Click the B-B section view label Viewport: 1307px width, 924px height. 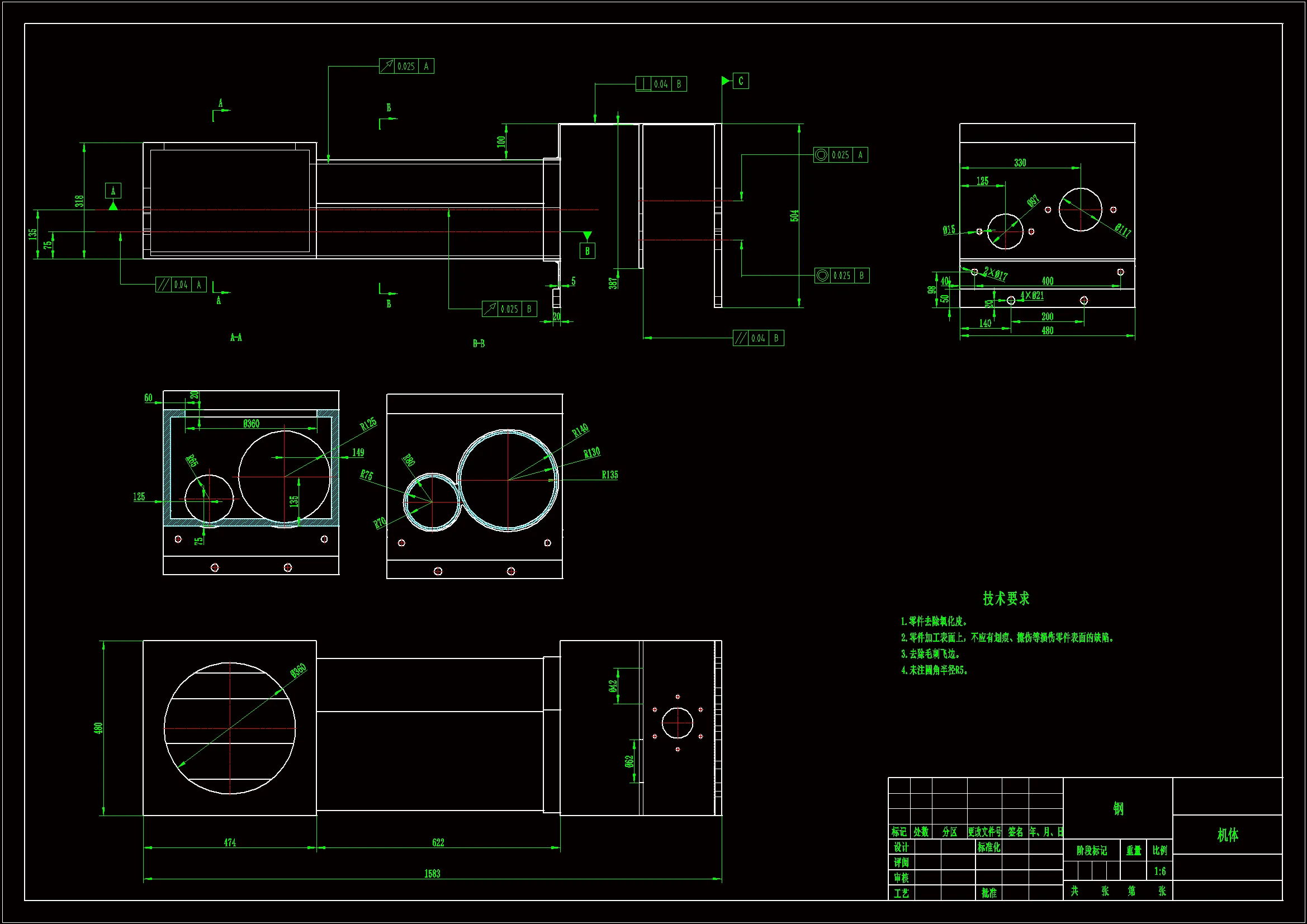(x=479, y=343)
